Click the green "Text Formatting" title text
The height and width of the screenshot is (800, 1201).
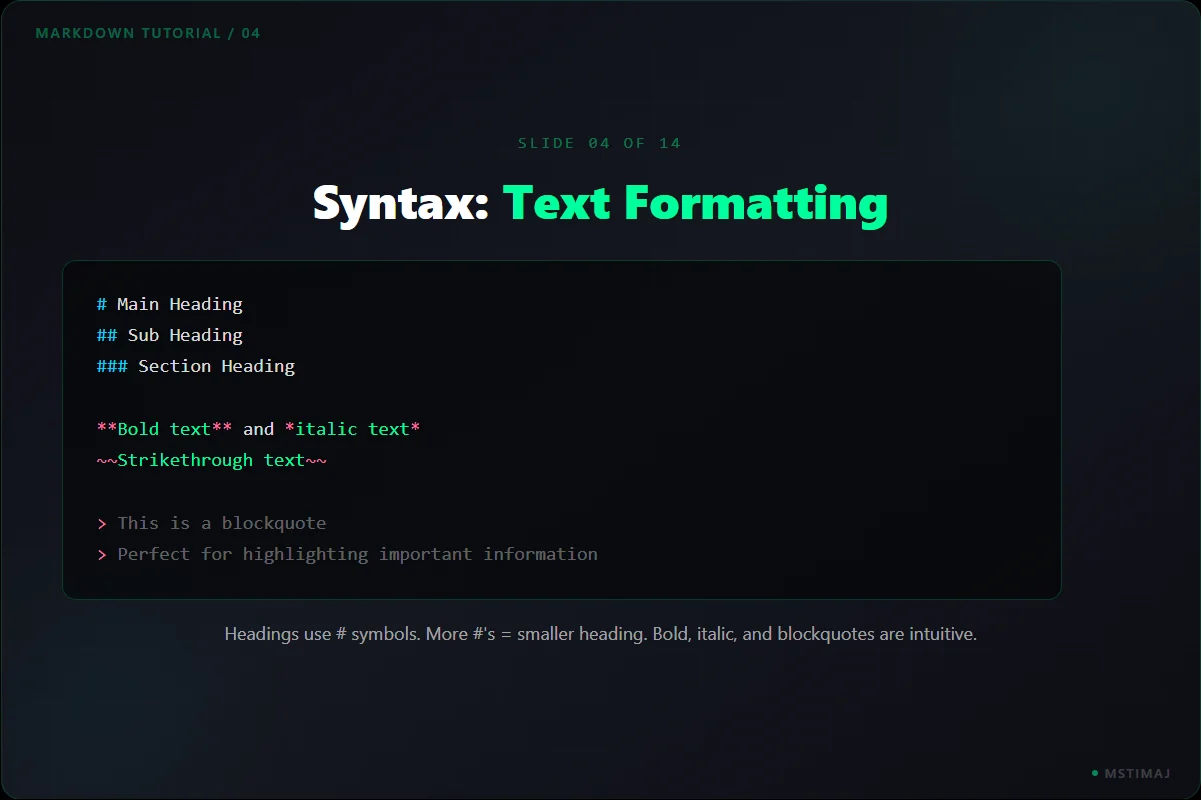695,204
